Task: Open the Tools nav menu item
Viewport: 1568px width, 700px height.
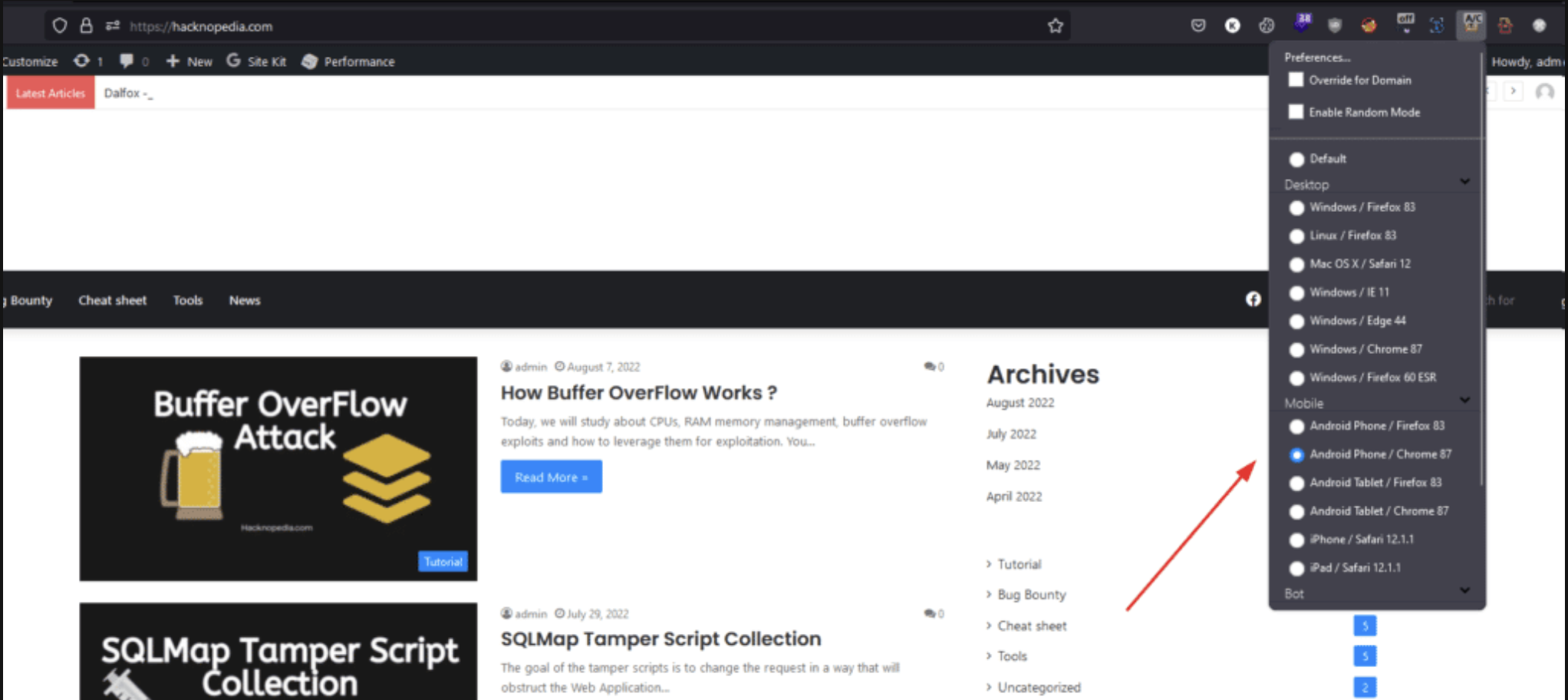Action: coord(188,300)
